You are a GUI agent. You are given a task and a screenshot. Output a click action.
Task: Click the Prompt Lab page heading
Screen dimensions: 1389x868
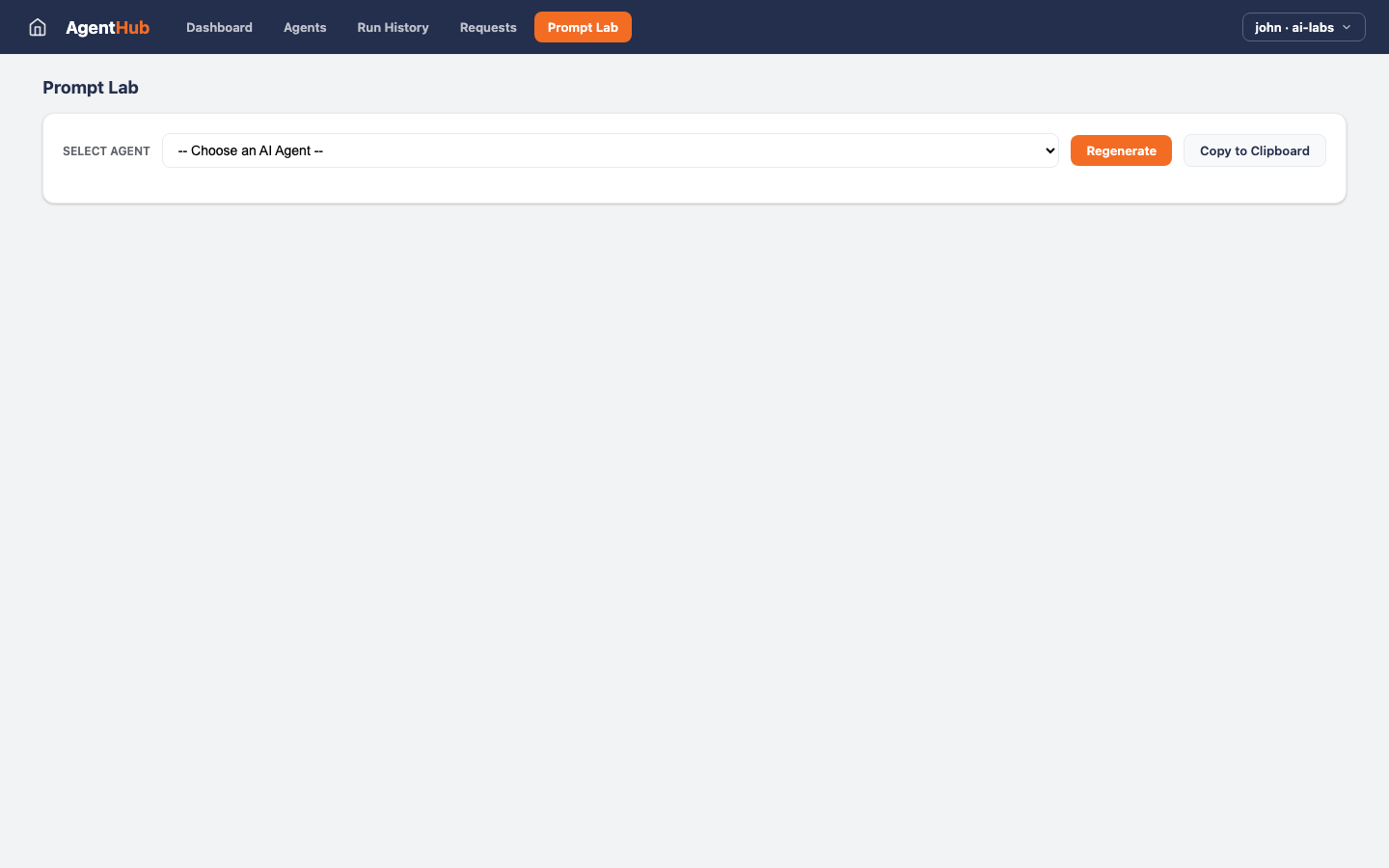[x=91, y=87]
